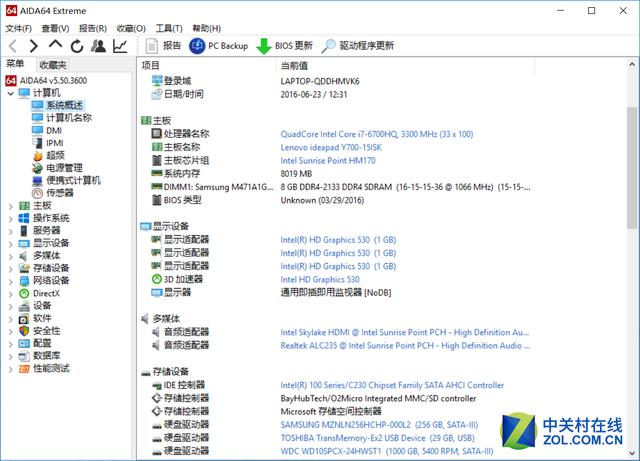Screen dimensions: 640x461
Task: Click the vertical scrollbar thumb
Action: coord(632,167)
